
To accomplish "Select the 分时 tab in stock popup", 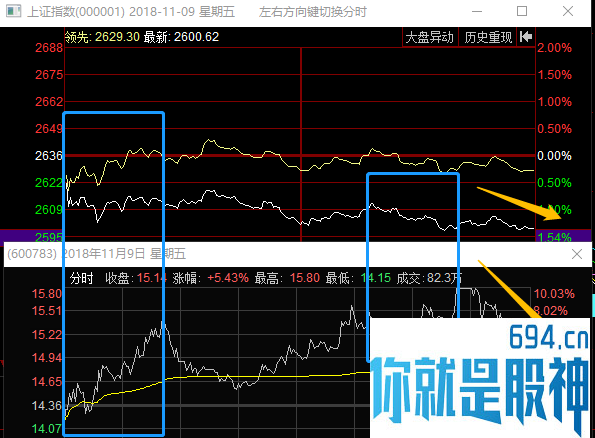I will click(81, 278).
